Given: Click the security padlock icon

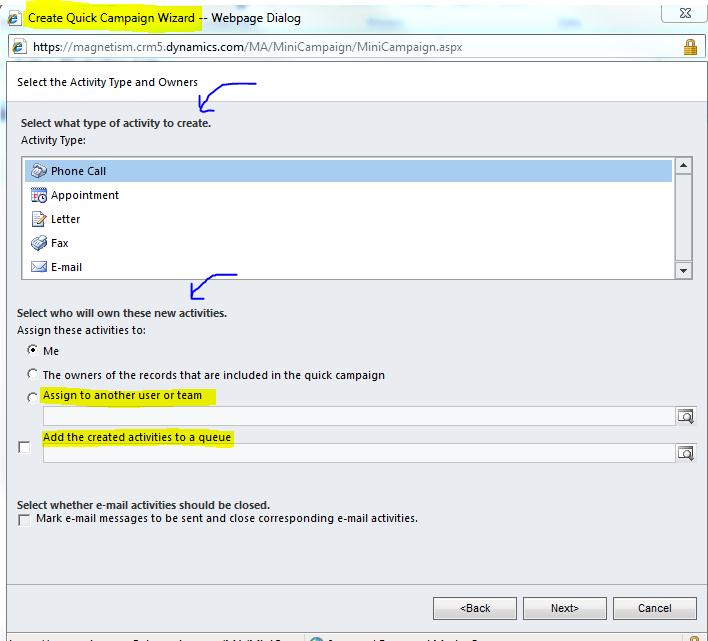Looking at the screenshot, I should tap(690, 47).
